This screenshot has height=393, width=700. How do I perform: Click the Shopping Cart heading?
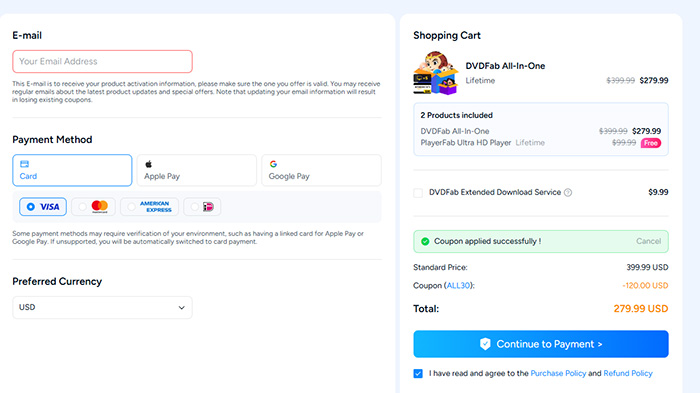pyautogui.click(x=447, y=35)
